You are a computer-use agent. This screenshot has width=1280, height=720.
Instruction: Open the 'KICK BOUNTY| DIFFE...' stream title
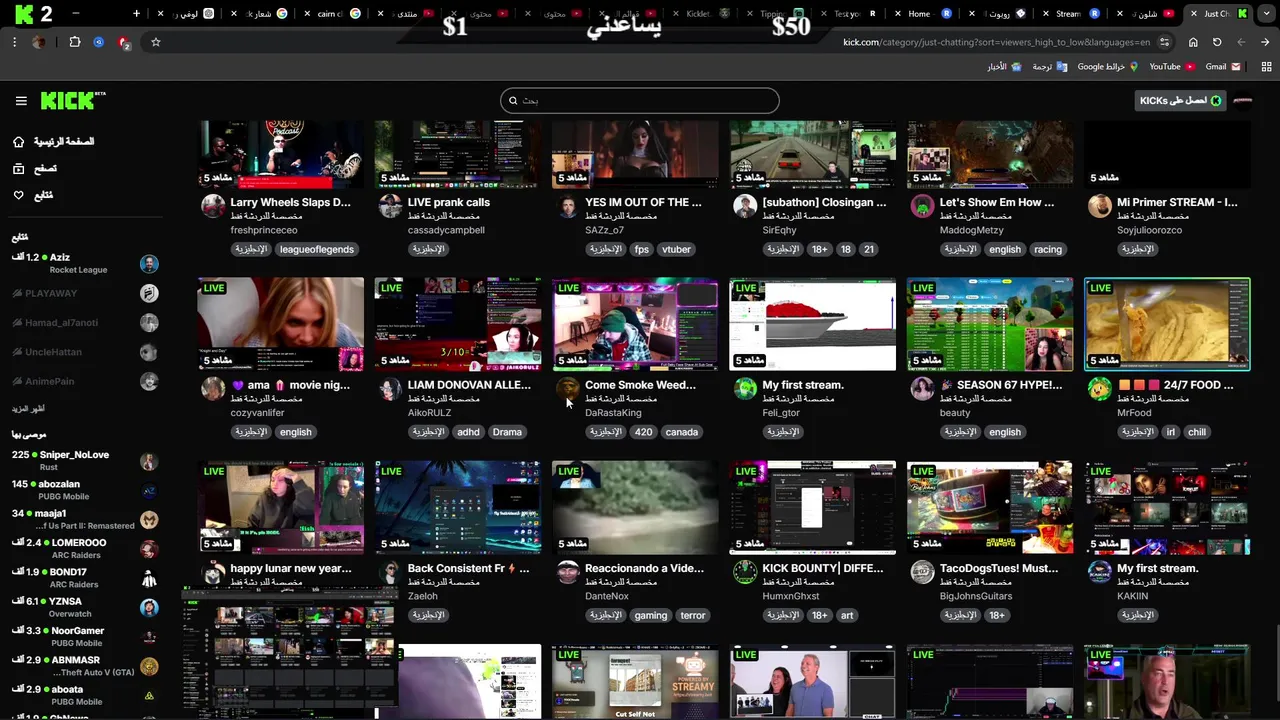coord(823,568)
